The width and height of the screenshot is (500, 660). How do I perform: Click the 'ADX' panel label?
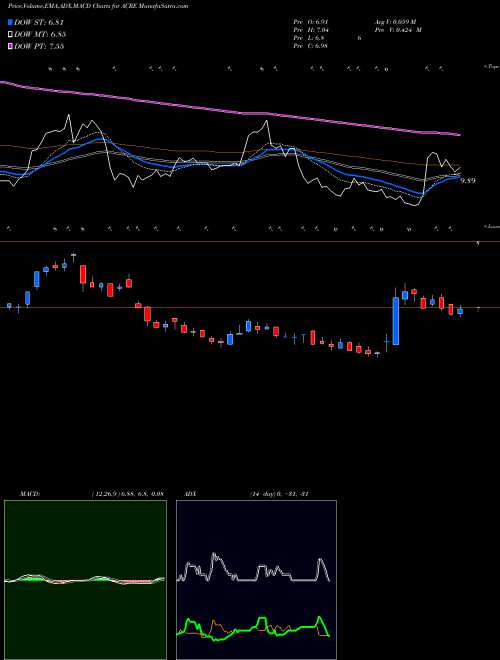(x=191, y=494)
